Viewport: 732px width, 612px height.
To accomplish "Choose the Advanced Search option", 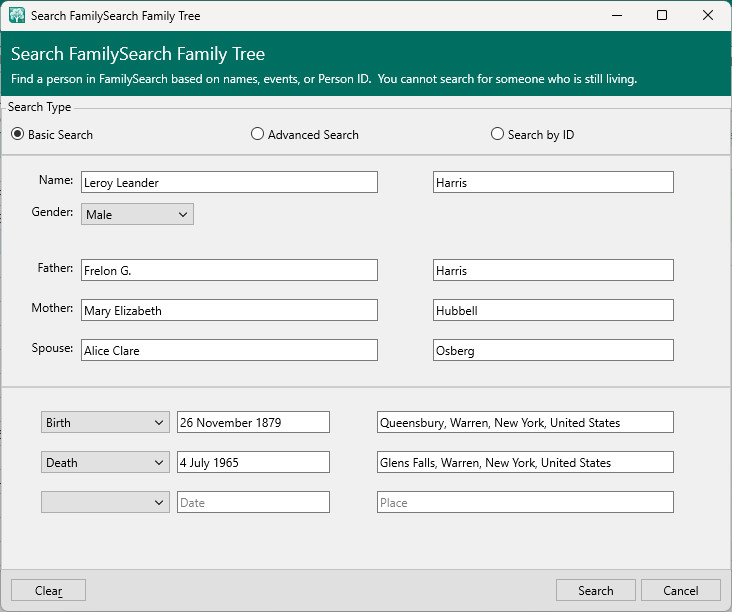I will click(258, 134).
